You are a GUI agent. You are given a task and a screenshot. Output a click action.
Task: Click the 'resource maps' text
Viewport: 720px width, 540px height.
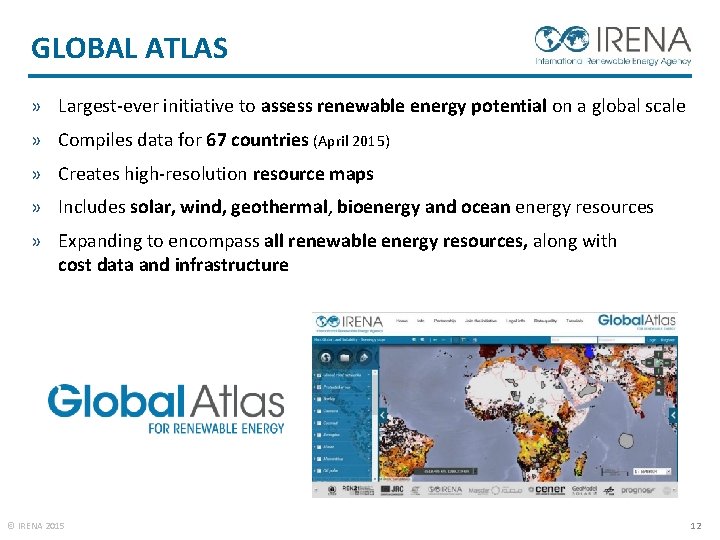[x=313, y=174]
